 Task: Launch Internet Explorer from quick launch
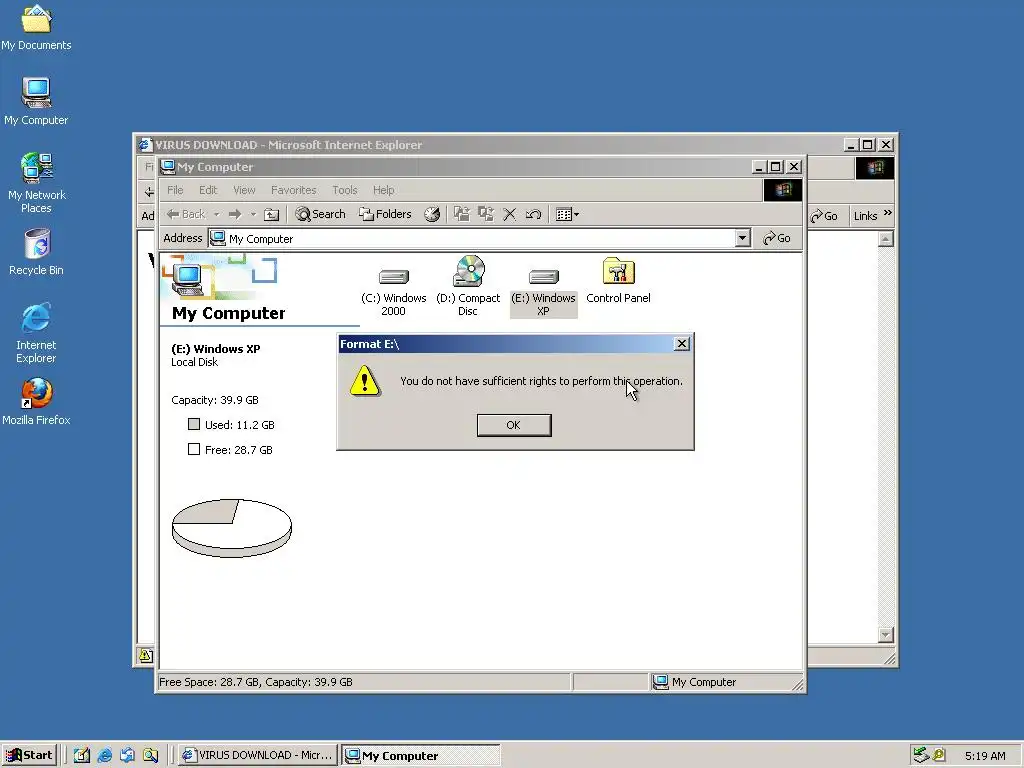[104, 755]
